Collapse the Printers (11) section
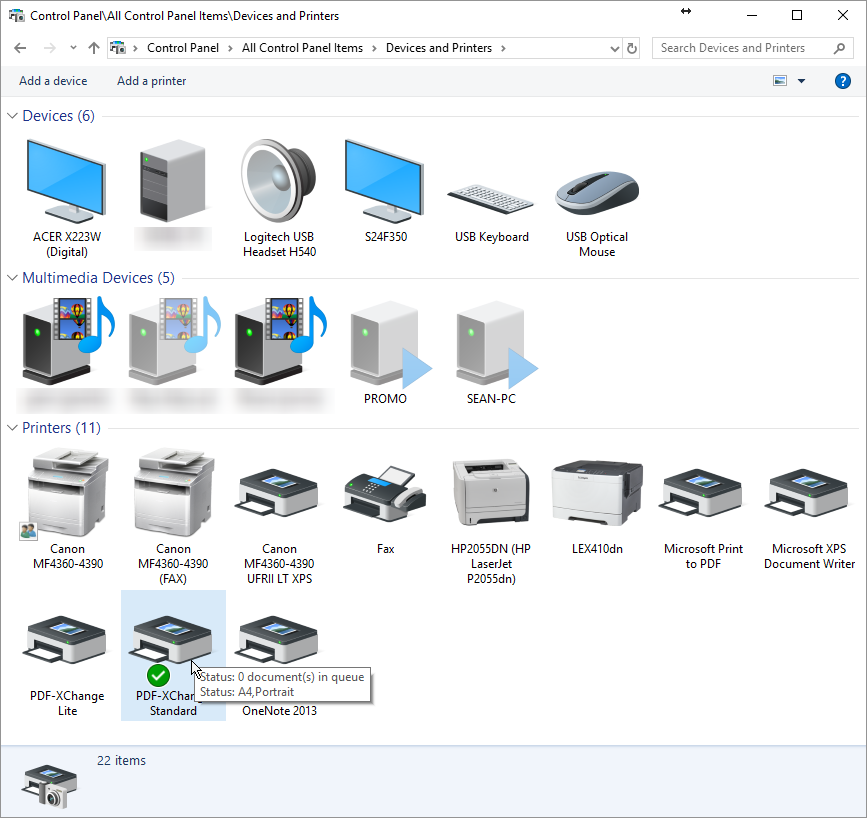867x818 pixels. [11, 427]
